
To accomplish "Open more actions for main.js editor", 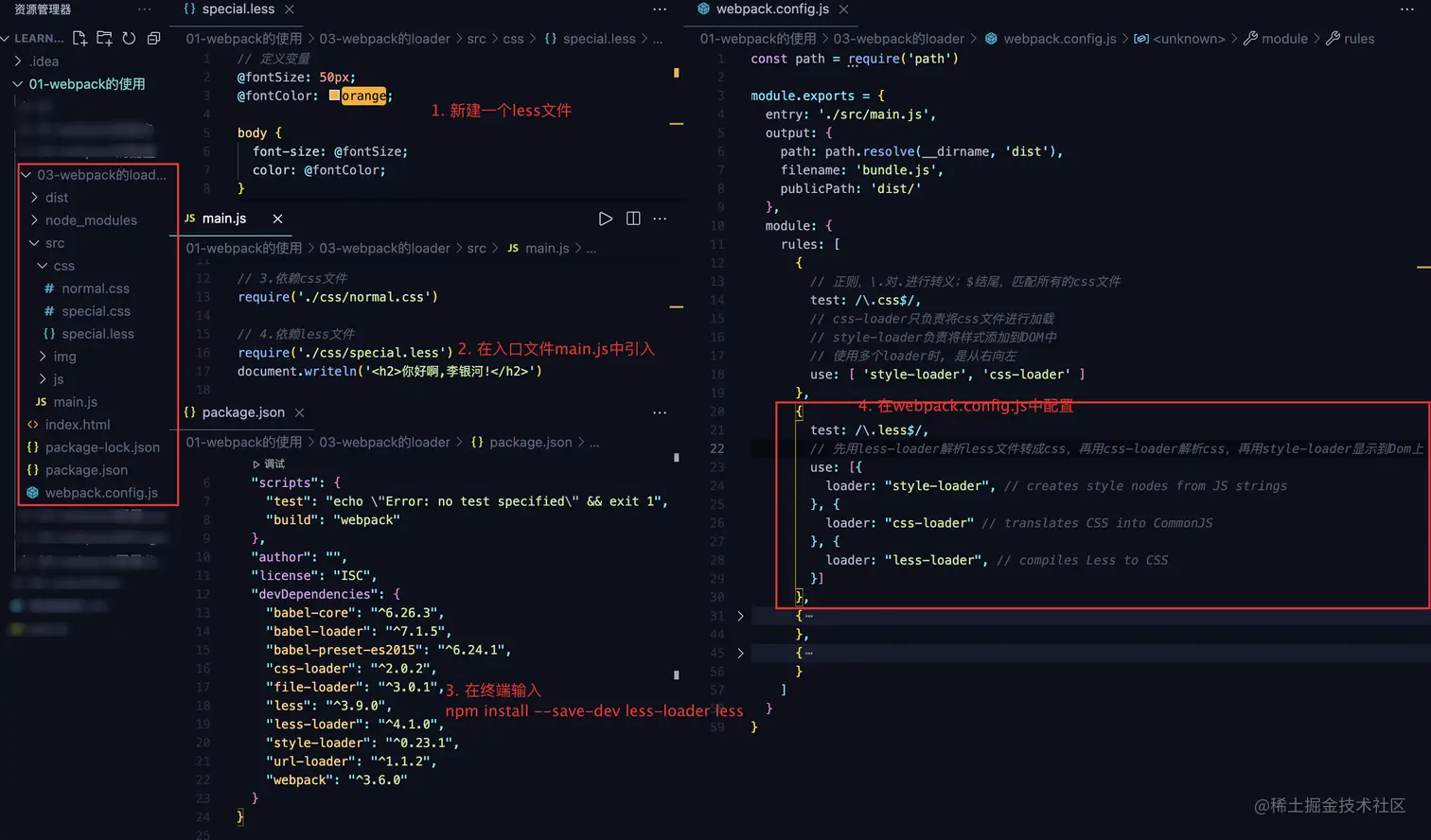I will pyautogui.click(x=660, y=219).
